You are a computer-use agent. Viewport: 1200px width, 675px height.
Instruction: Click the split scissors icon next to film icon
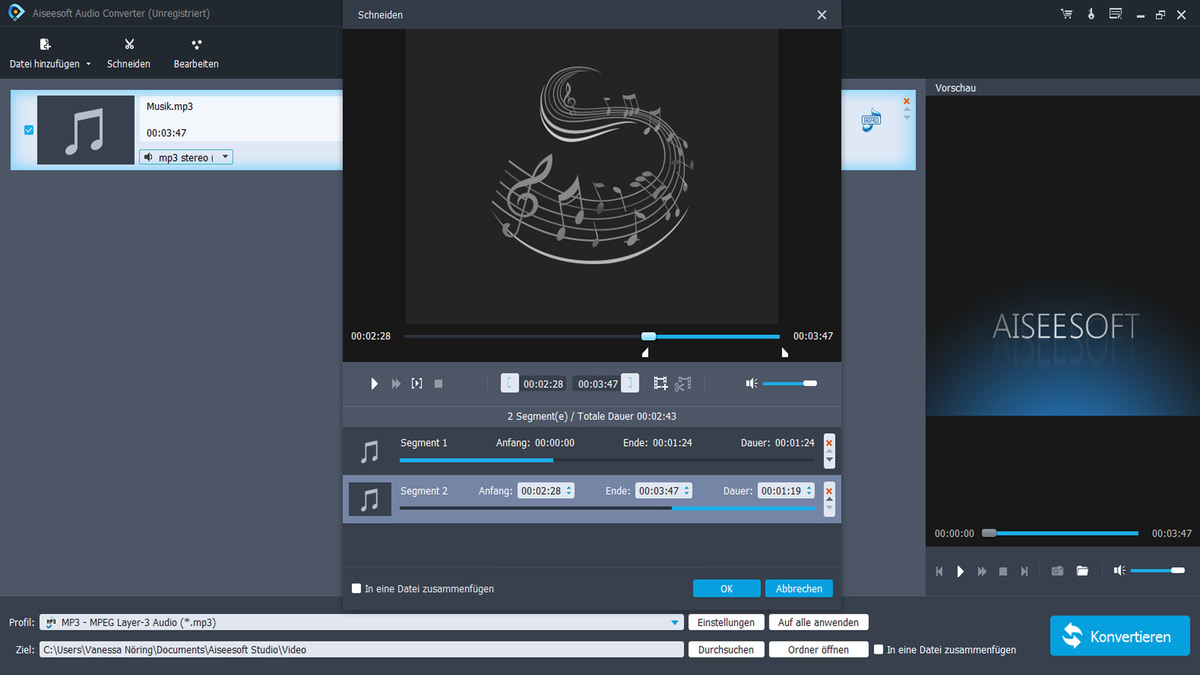click(x=683, y=383)
